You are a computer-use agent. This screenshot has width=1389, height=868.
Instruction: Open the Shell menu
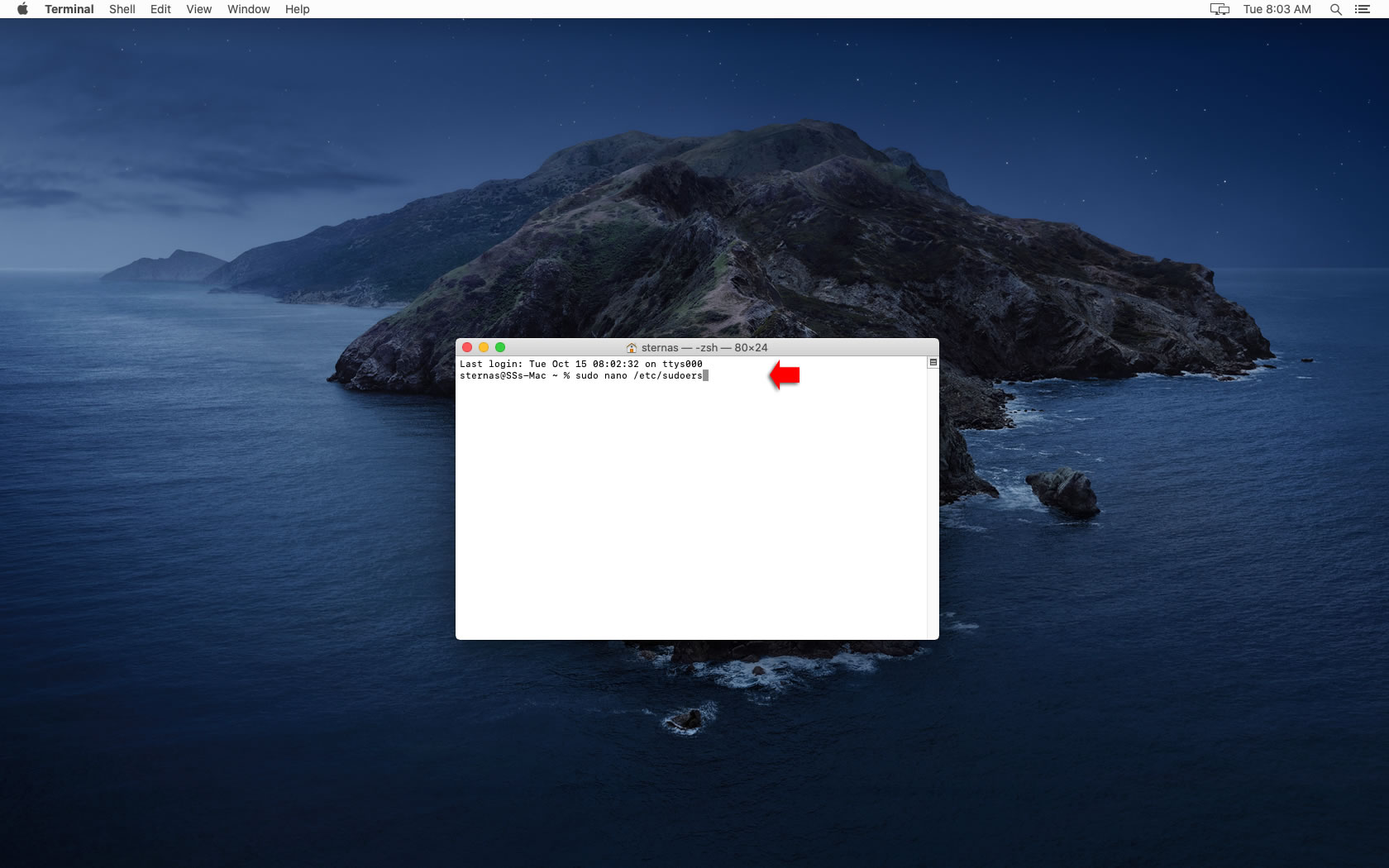pos(122,9)
